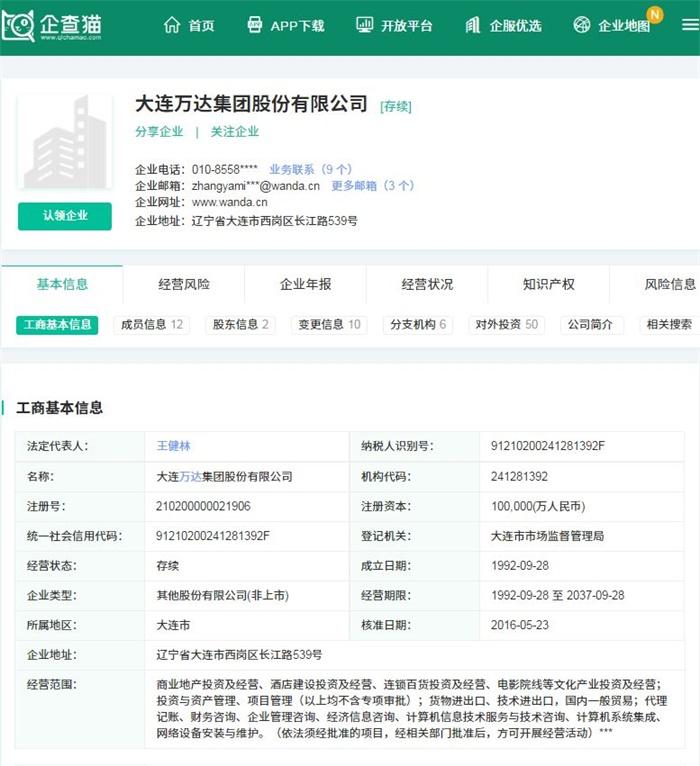Image resolution: width=700 pixels, height=766 pixels.
Task: Switch to the 经营风险 tab
Action: [x=184, y=284]
